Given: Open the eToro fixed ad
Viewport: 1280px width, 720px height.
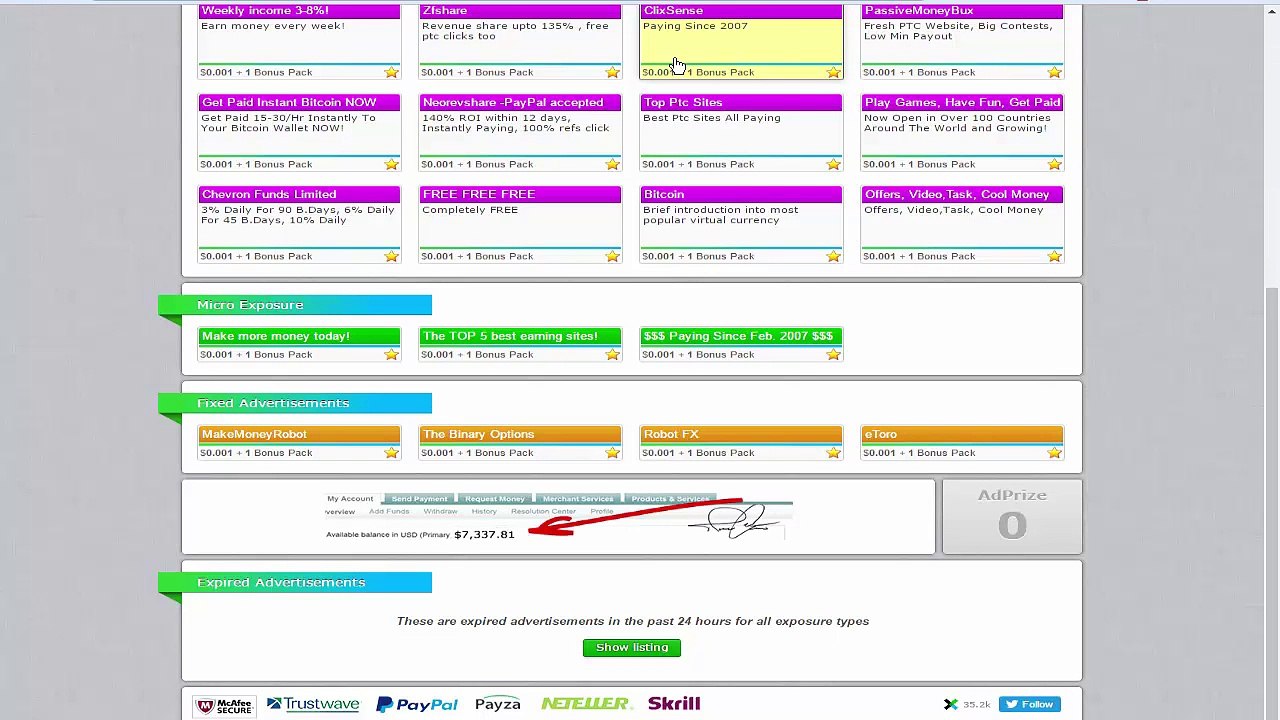Looking at the screenshot, I should coord(962,434).
